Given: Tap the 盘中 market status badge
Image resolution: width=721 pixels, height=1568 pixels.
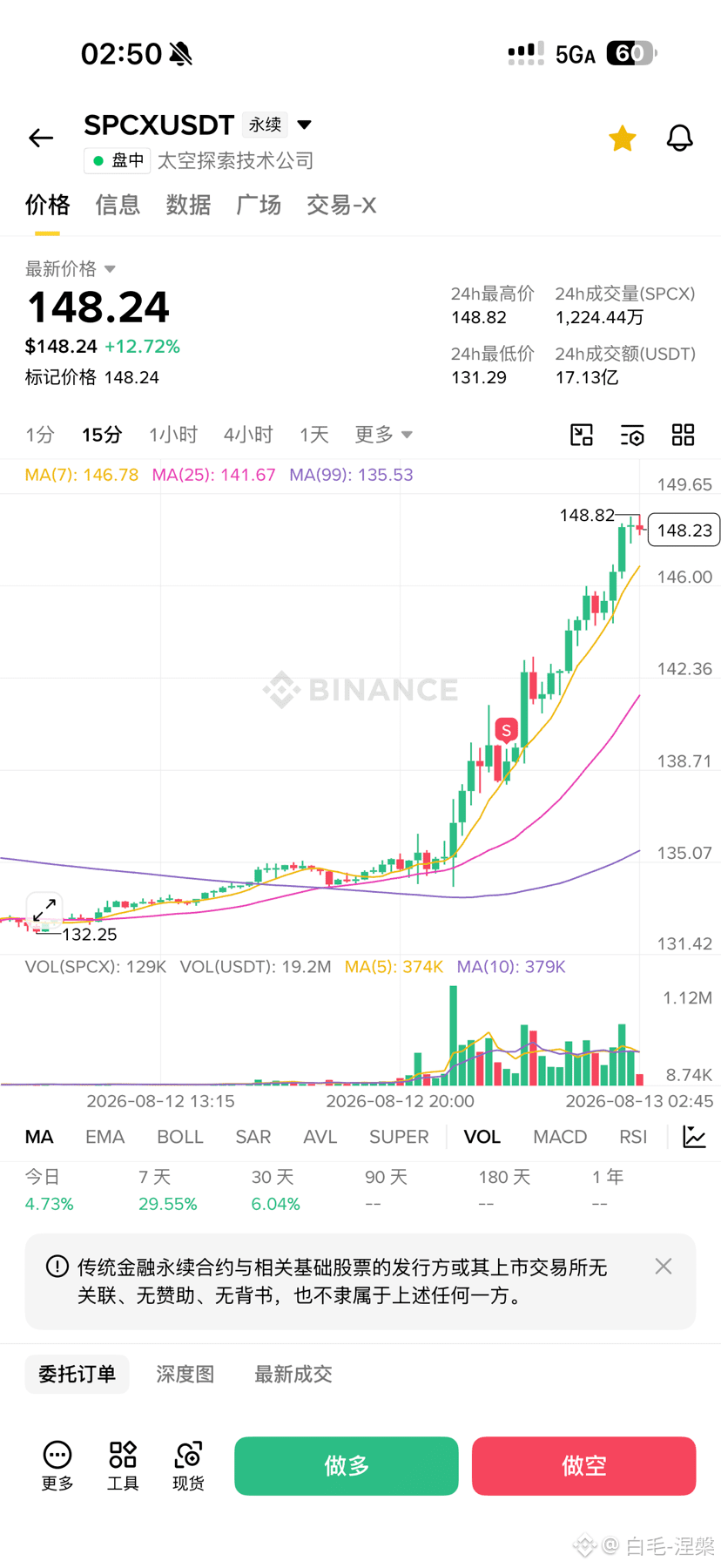Looking at the screenshot, I should click(118, 161).
